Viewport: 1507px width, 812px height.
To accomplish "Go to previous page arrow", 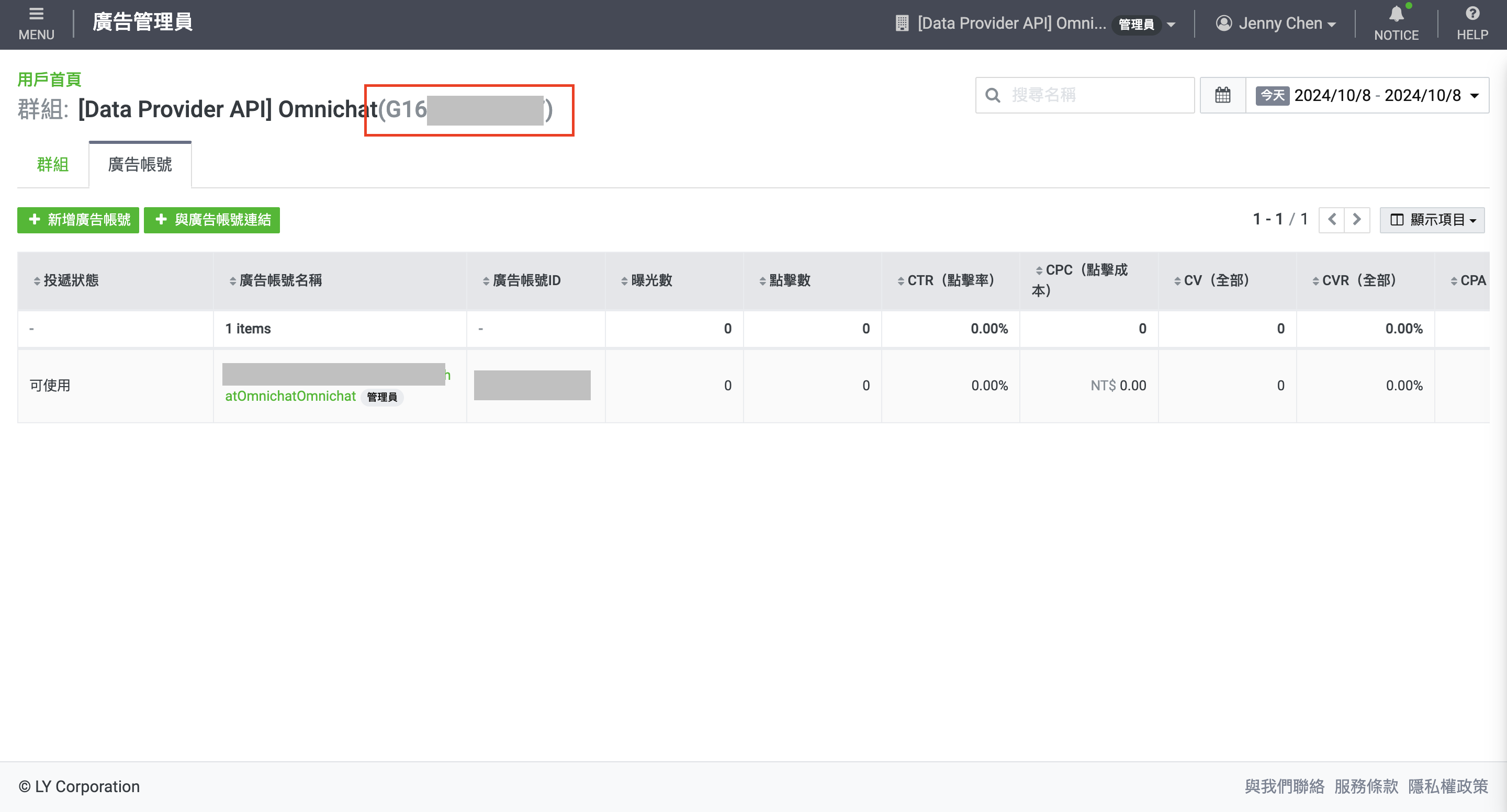I will [x=1332, y=220].
